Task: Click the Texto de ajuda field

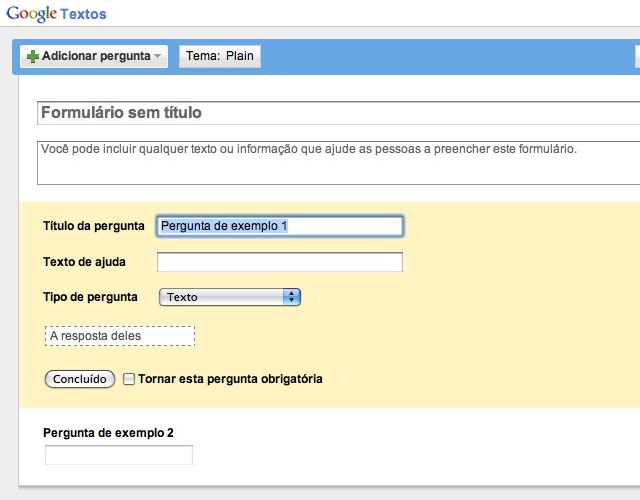Action: pyautogui.click(x=280, y=262)
